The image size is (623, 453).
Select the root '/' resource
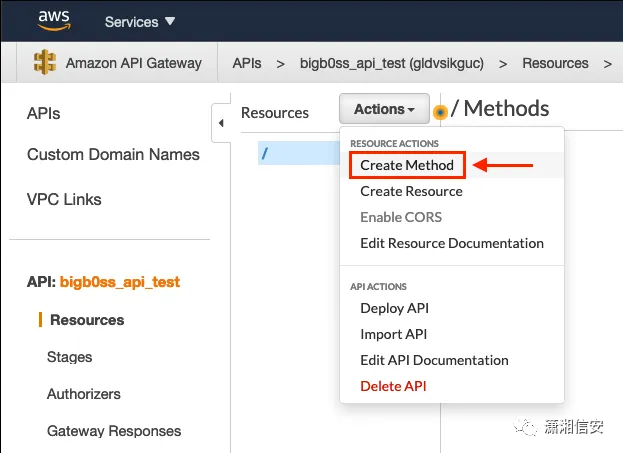click(x=299, y=153)
